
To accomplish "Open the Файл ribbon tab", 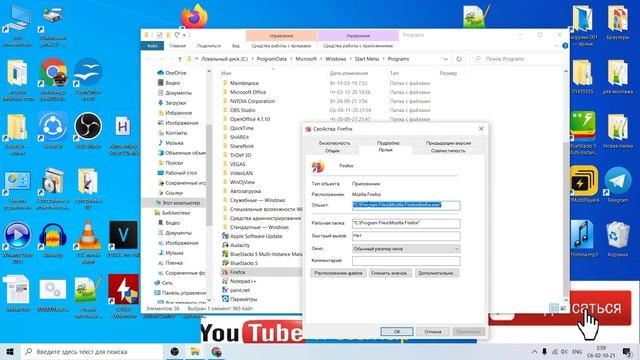I will click(153, 46).
